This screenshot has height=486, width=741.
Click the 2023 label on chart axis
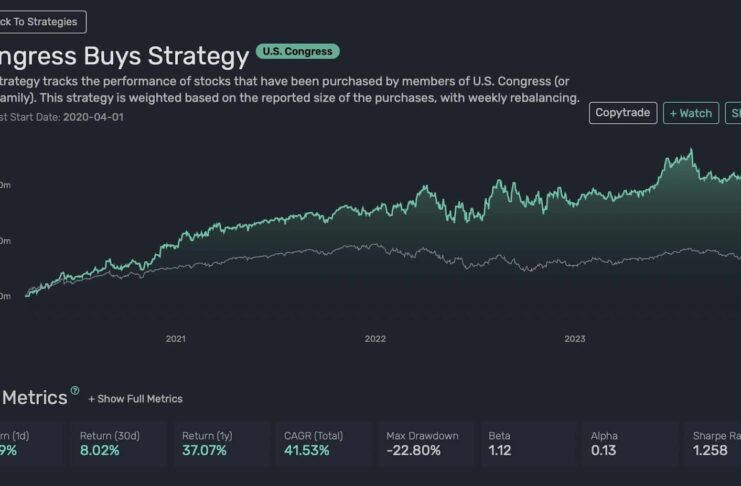[575, 339]
